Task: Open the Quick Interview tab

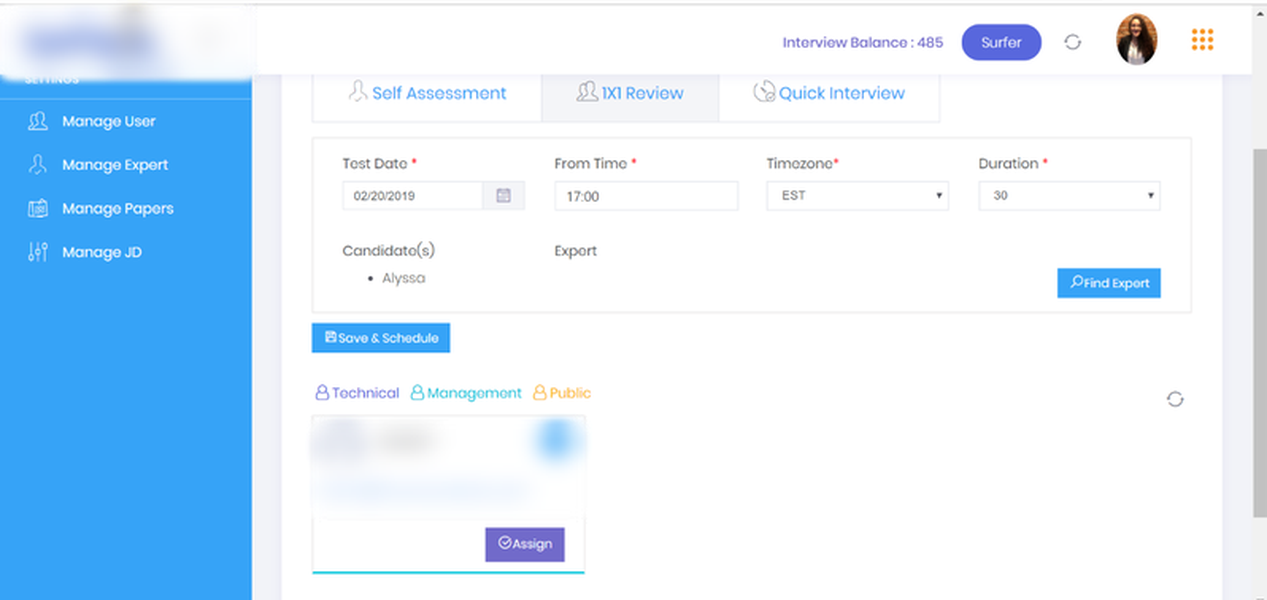Action: coord(829,93)
